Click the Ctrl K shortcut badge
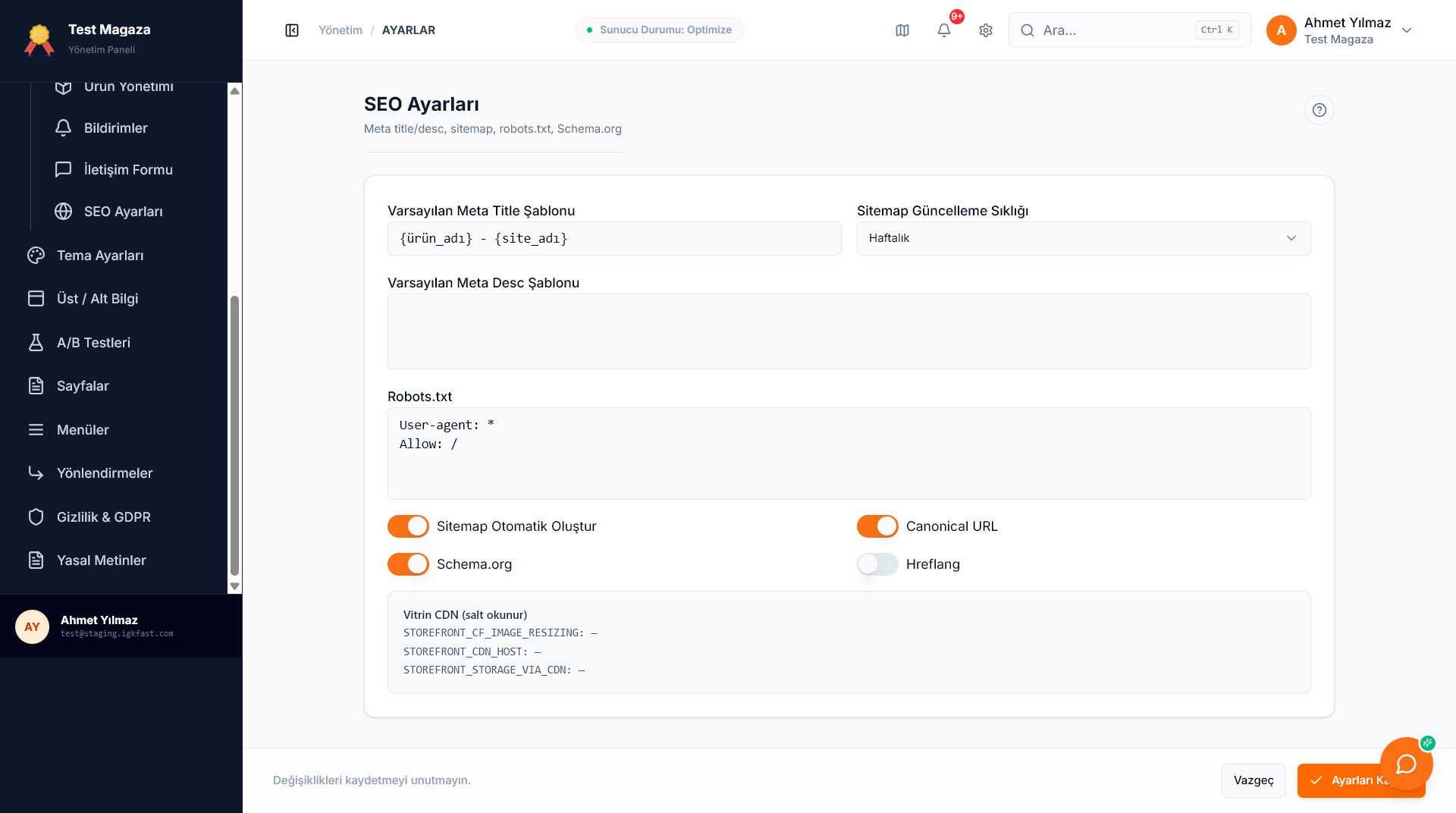This screenshot has width=1456, height=813. [x=1217, y=30]
